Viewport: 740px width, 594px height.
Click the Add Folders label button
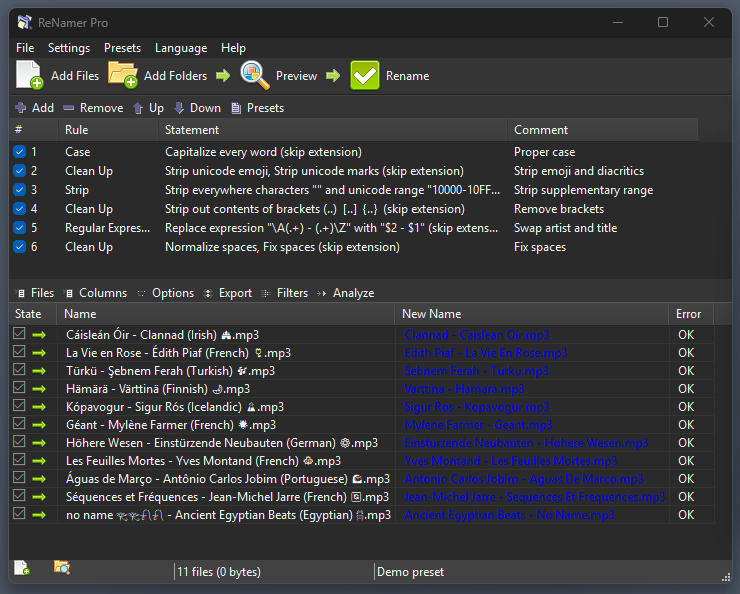click(x=175, y=76)
